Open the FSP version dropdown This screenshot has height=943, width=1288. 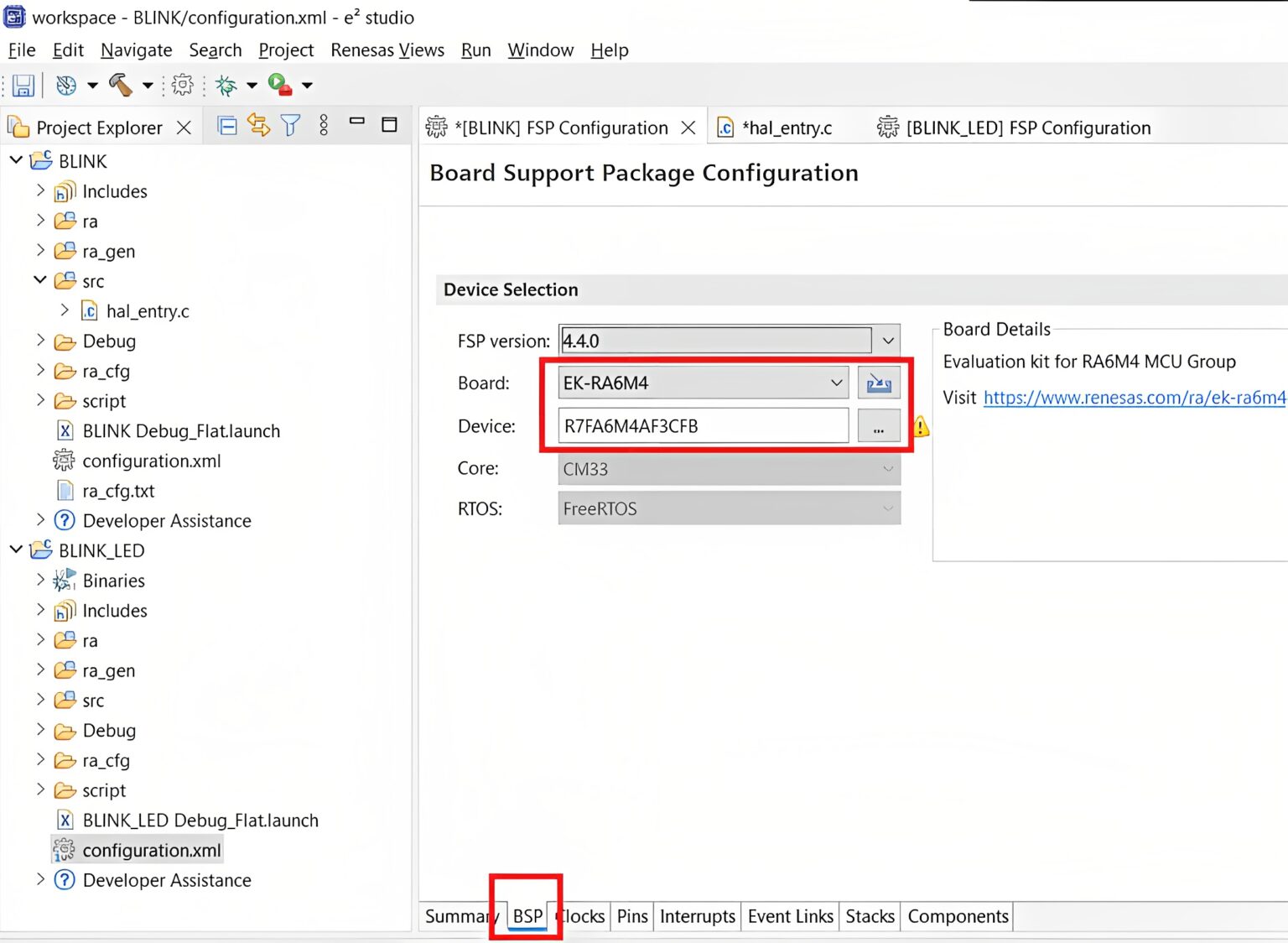[887, 341]
